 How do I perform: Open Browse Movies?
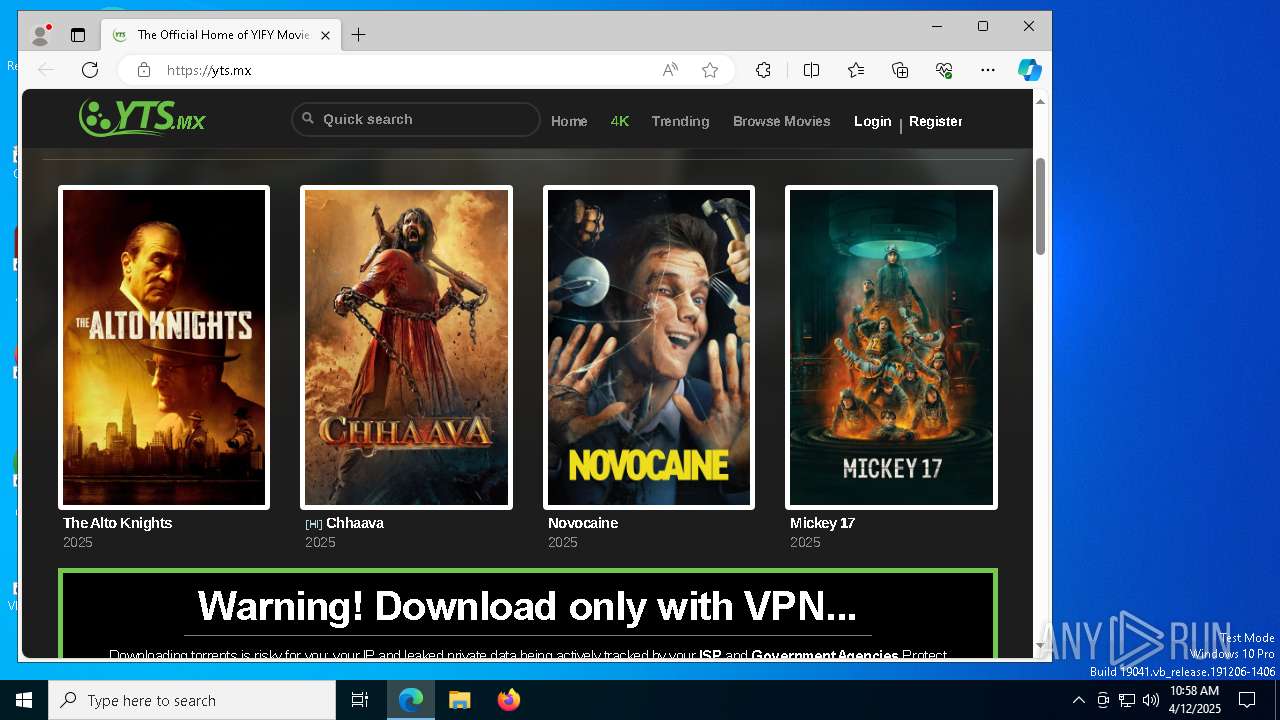pos(782,121)
